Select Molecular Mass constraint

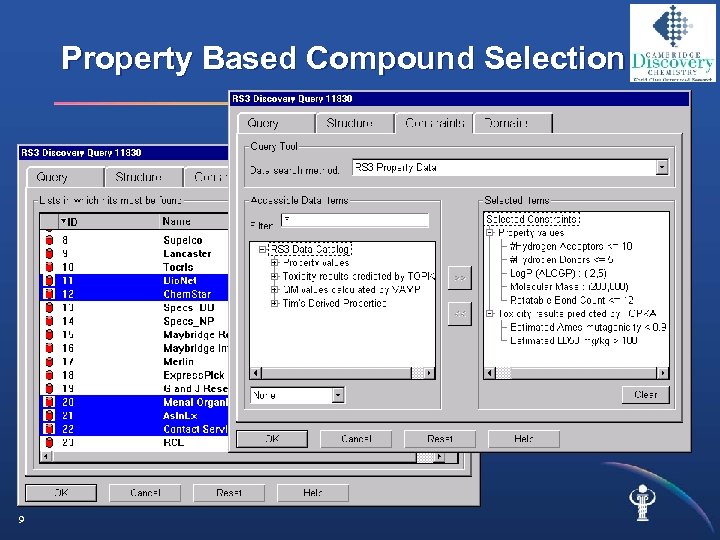click(569, 287)
